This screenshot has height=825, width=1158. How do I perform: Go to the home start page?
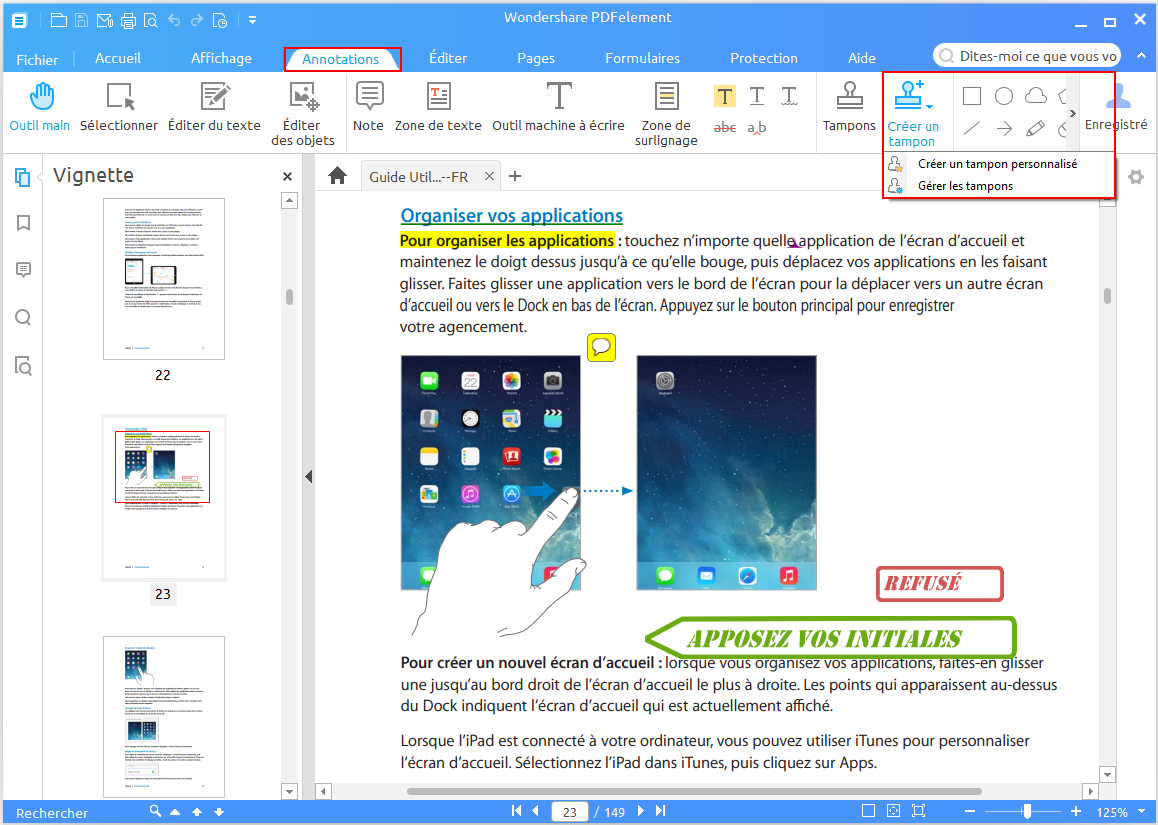[x=338, y=176]
